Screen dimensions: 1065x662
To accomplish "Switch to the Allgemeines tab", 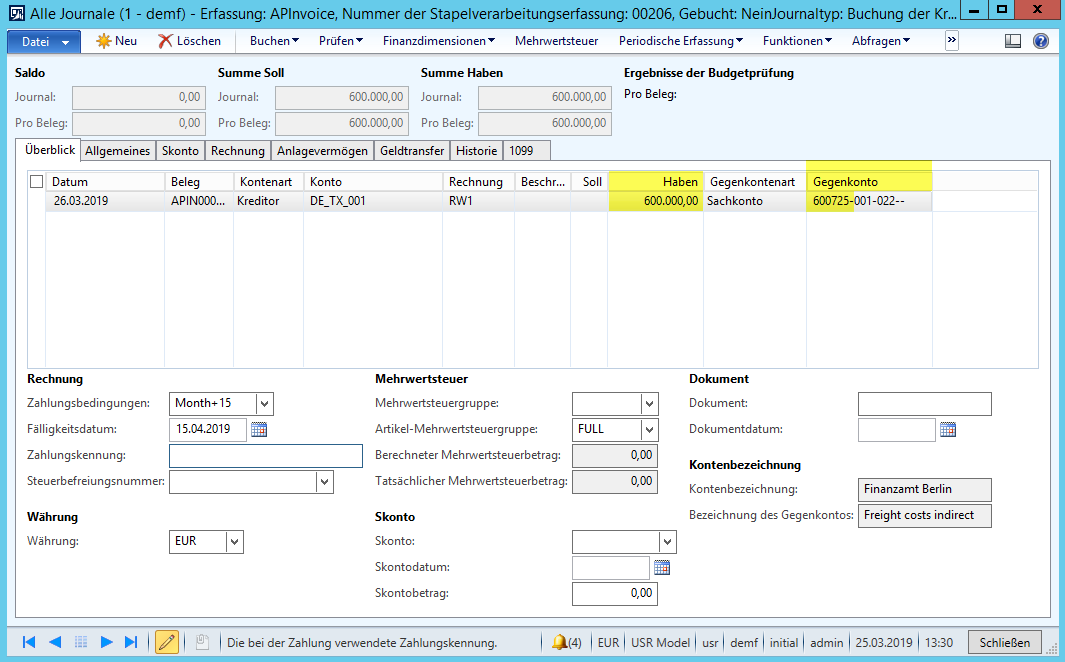I will tap(117, 151).
